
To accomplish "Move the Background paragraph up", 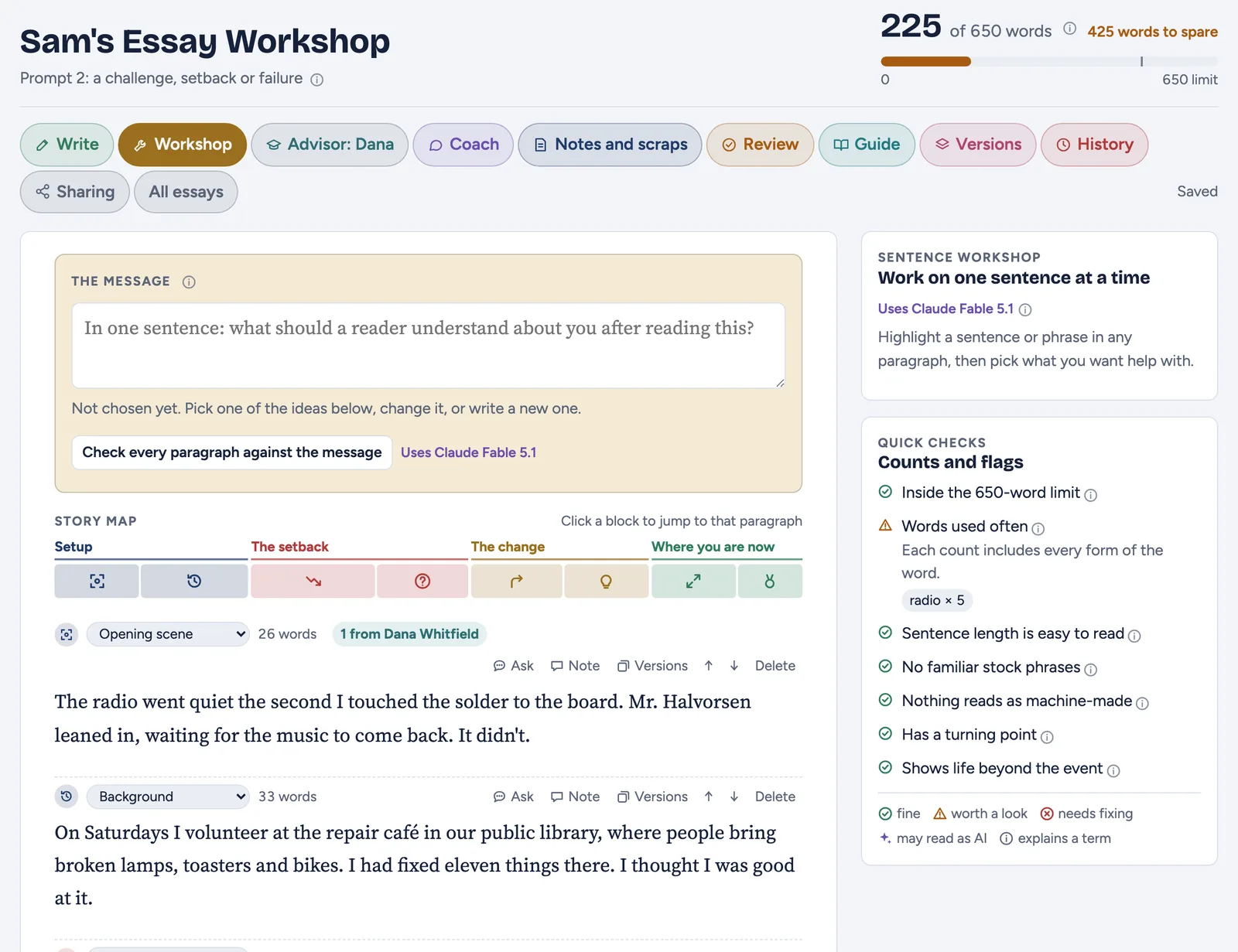I will 709,797.
